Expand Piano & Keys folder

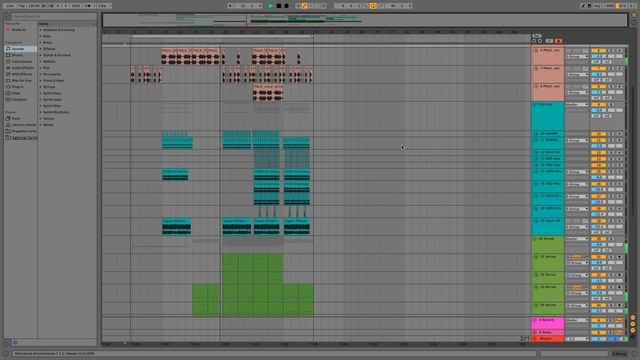pos(41,80)
